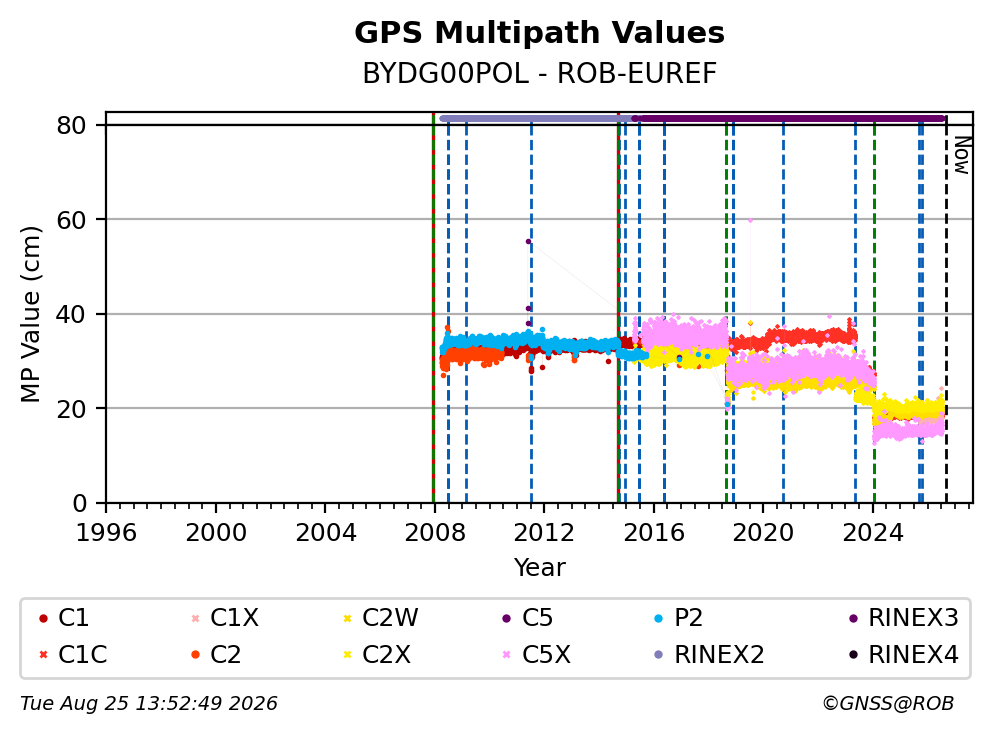Click the '1996' x-axis tick label
992x734 pixels.
106,533
